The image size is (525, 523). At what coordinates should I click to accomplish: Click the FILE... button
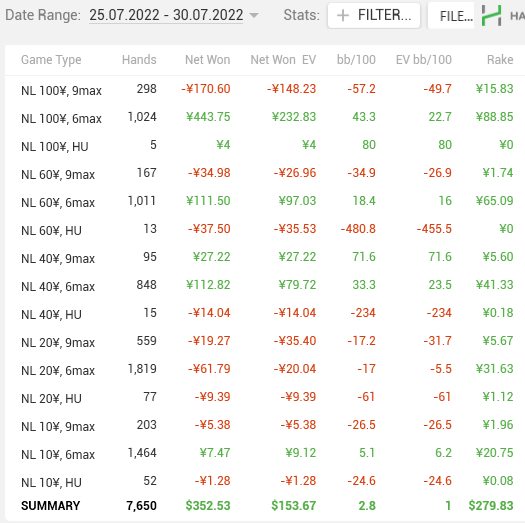(451, 16)
